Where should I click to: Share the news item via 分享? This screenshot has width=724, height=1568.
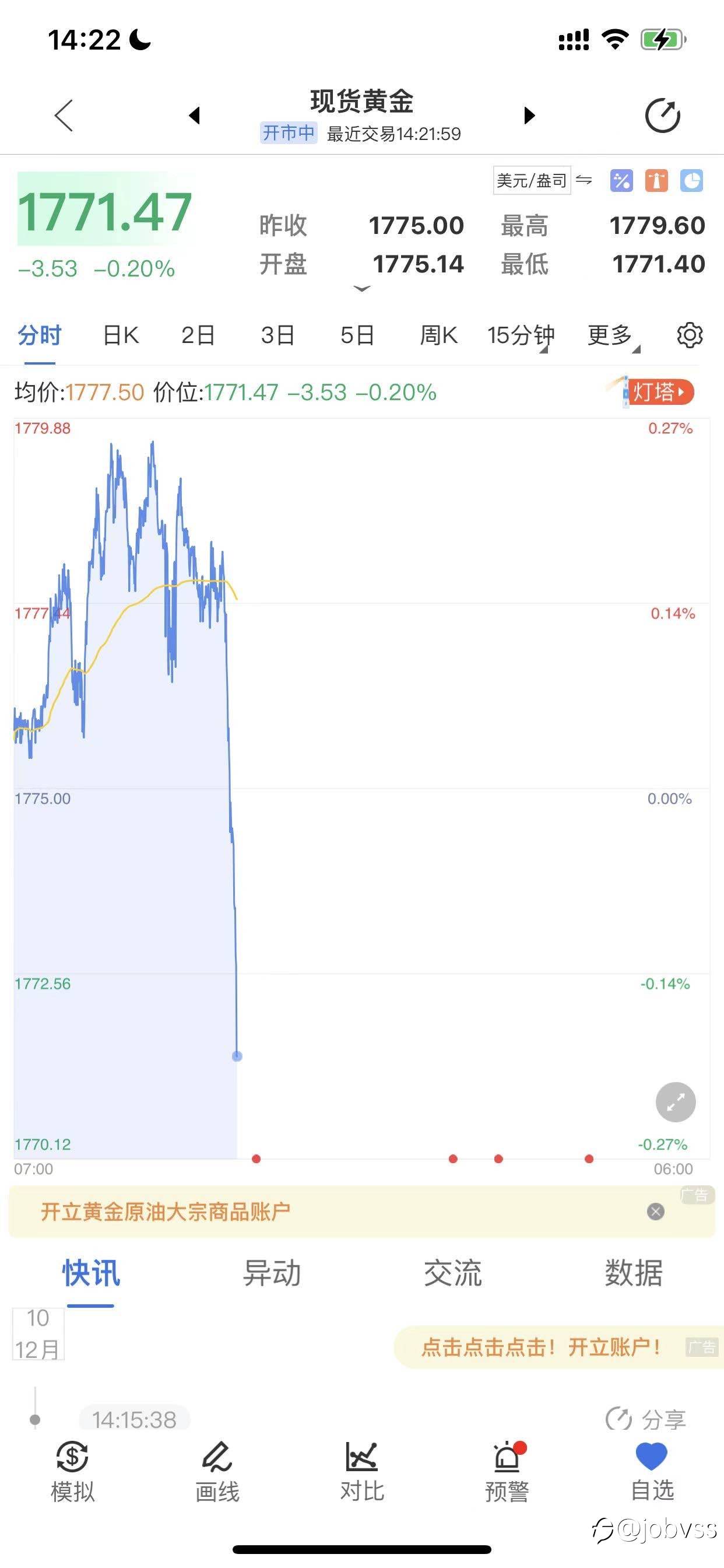tap(645, 1419)
